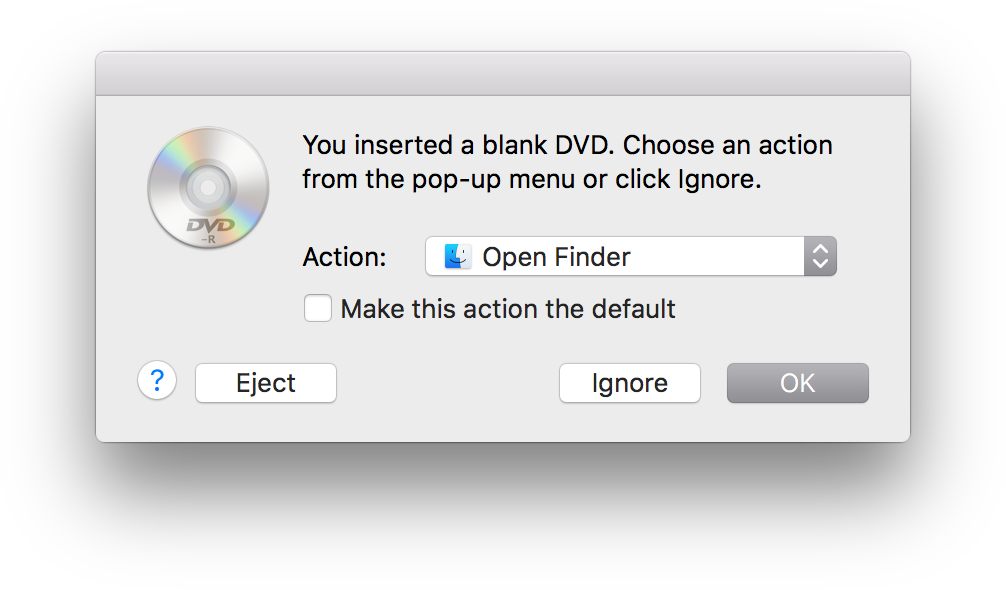Image resolution: width=1006 pixels, height=590 pixels.
Task: Click the DVD logo printed on the disc
Action: coord(210,225)
